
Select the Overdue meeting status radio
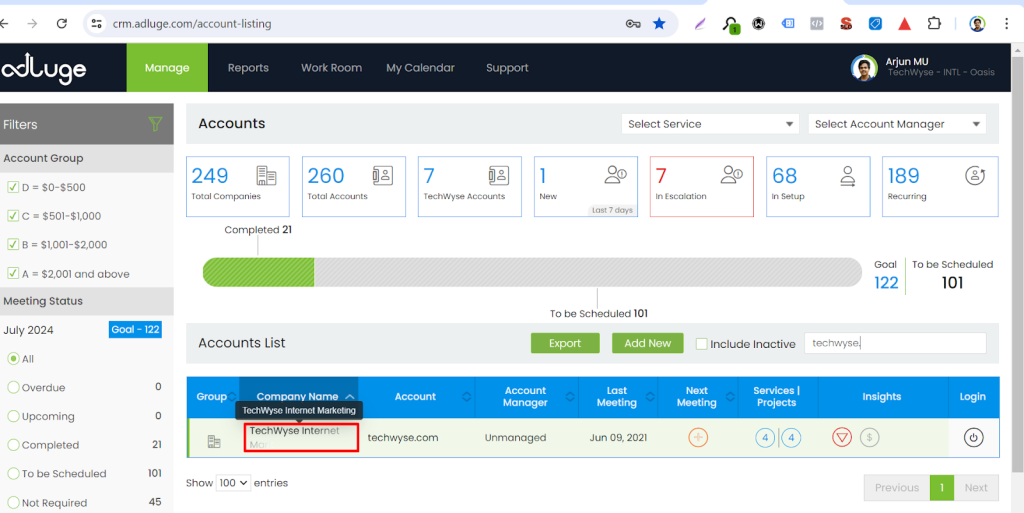pos(13,387)
